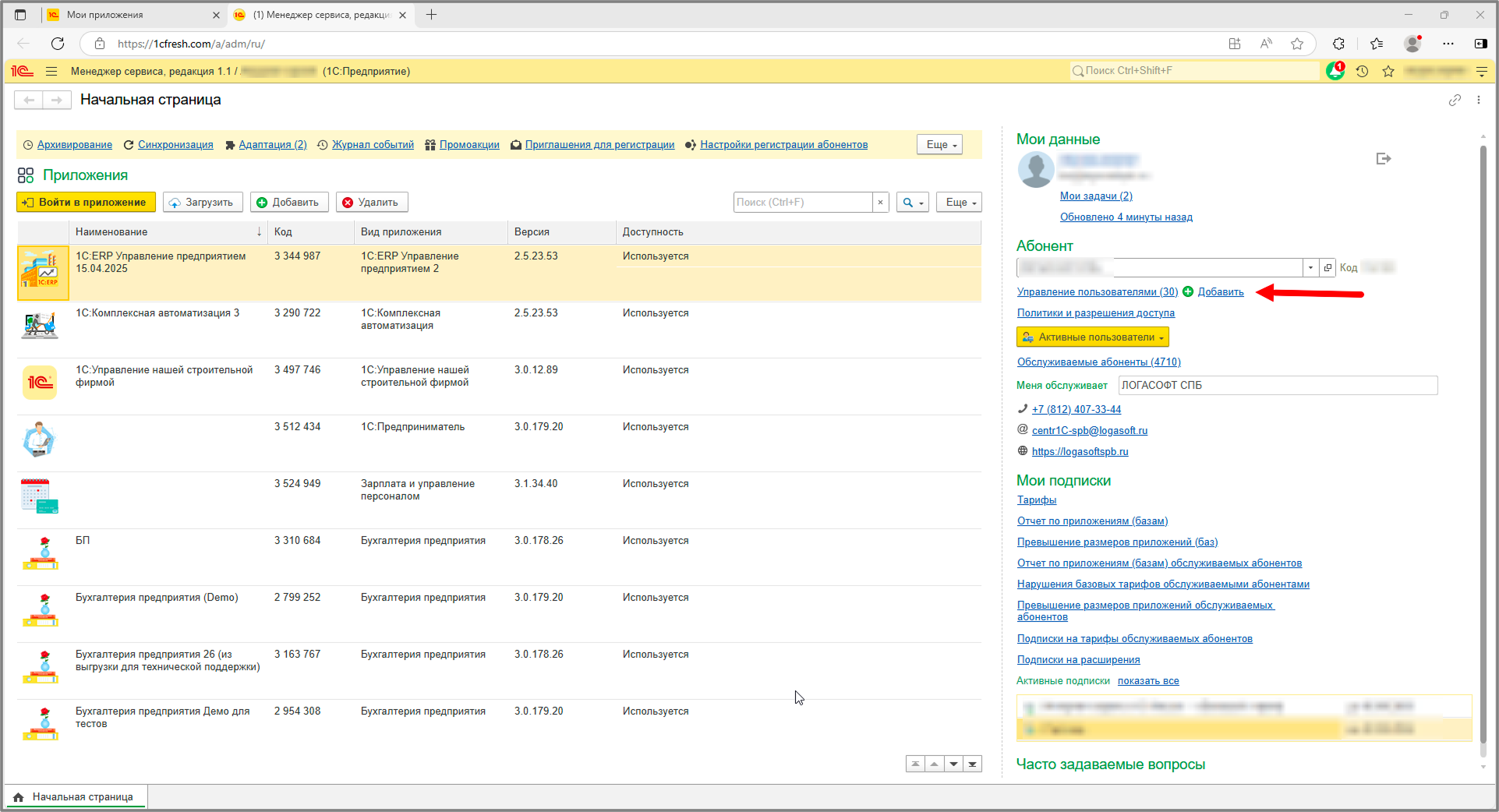Open the history clock icon in header
This screenshot has height=812, width=1499.
[x=1362, y=71]
